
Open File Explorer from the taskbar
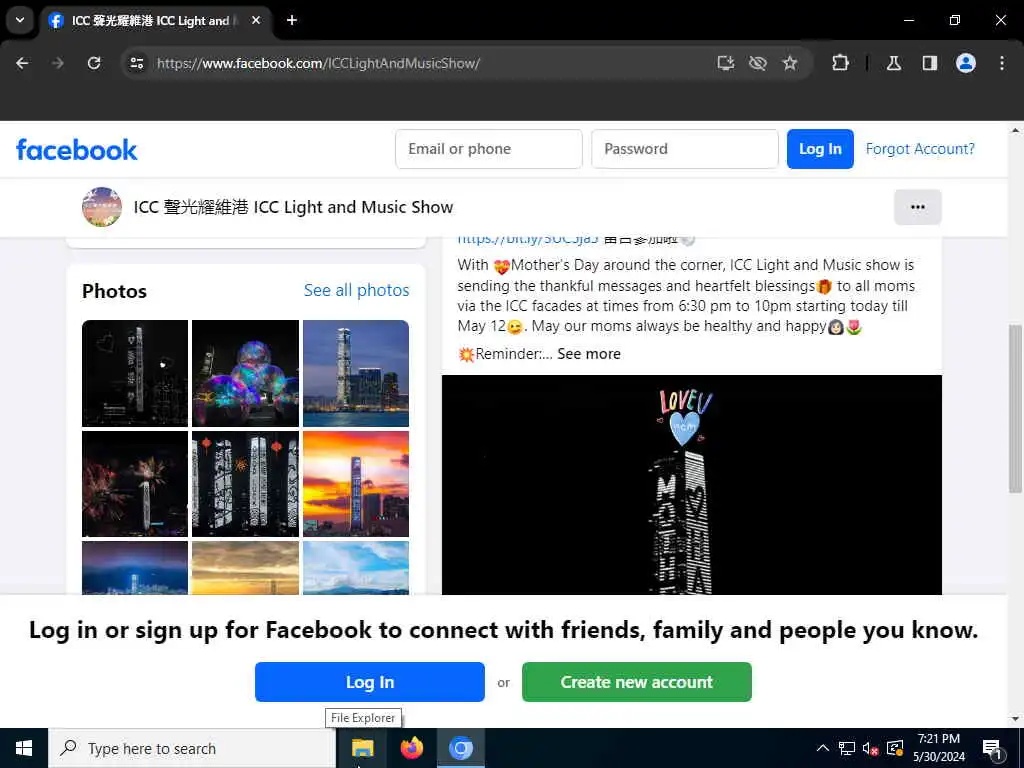coord(362,748)
